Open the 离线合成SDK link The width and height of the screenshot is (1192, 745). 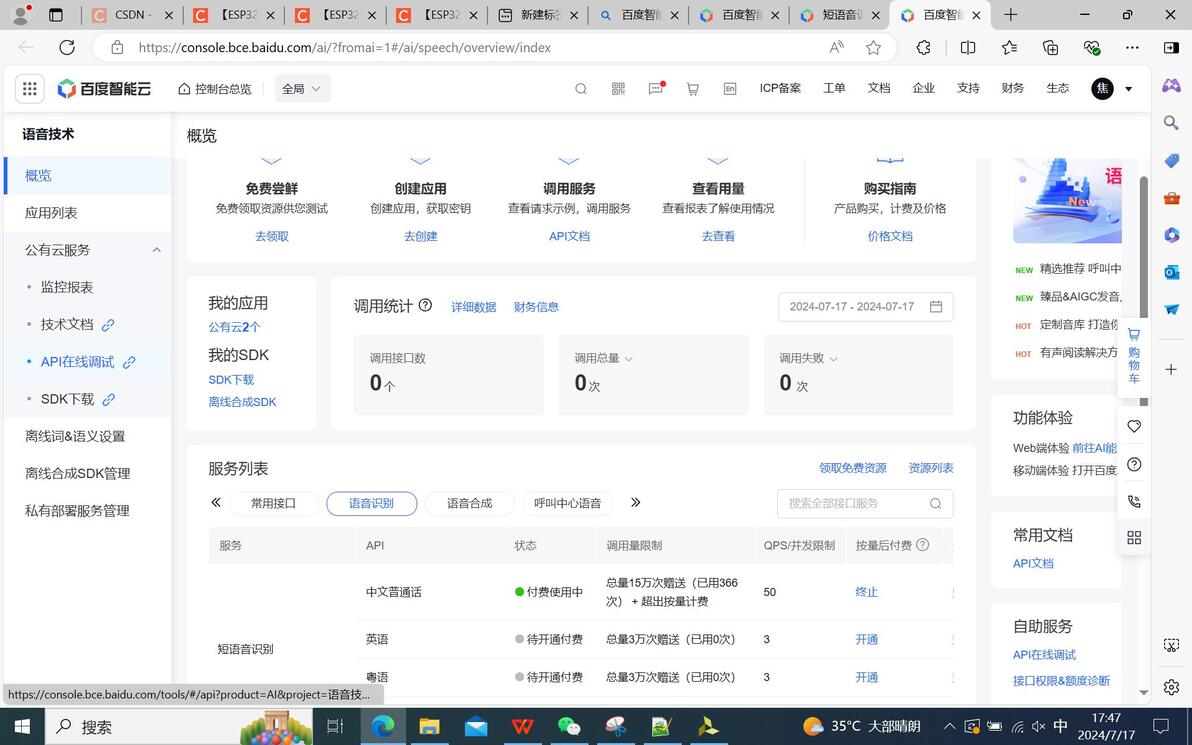tap(243, 401)
